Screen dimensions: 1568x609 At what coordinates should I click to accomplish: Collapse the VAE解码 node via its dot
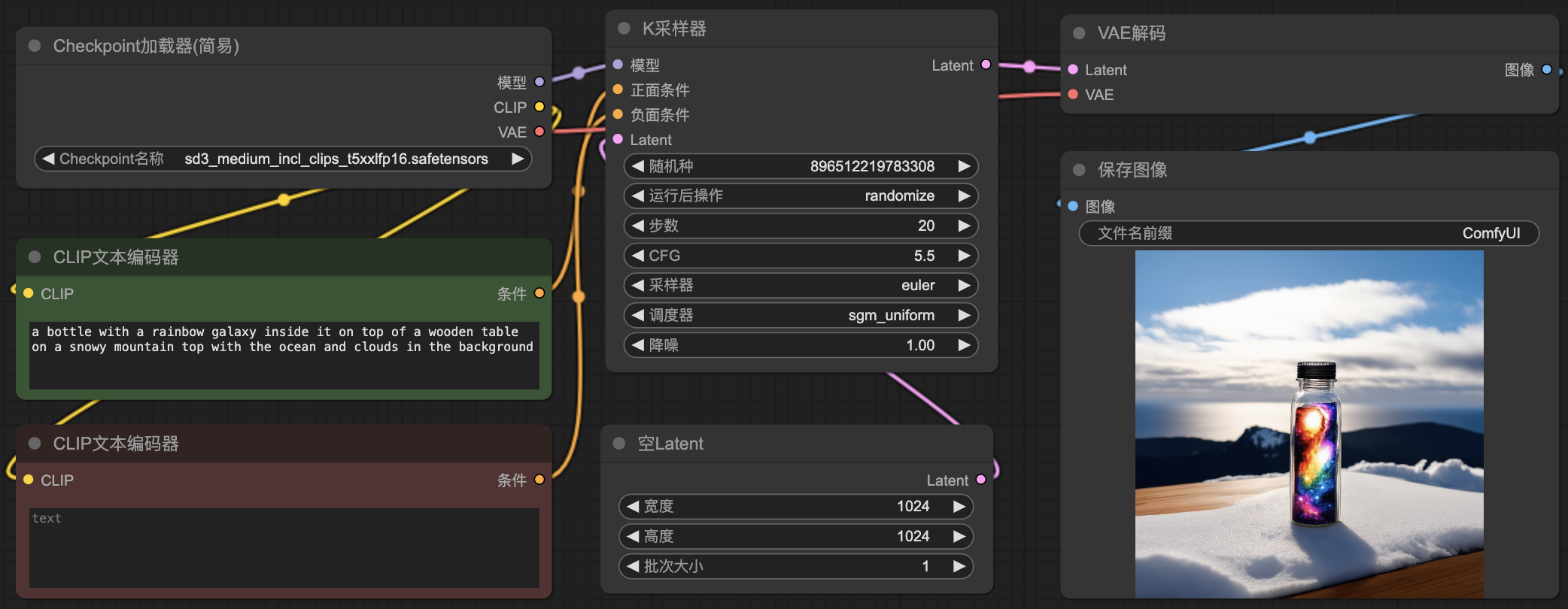point(1079,33)
